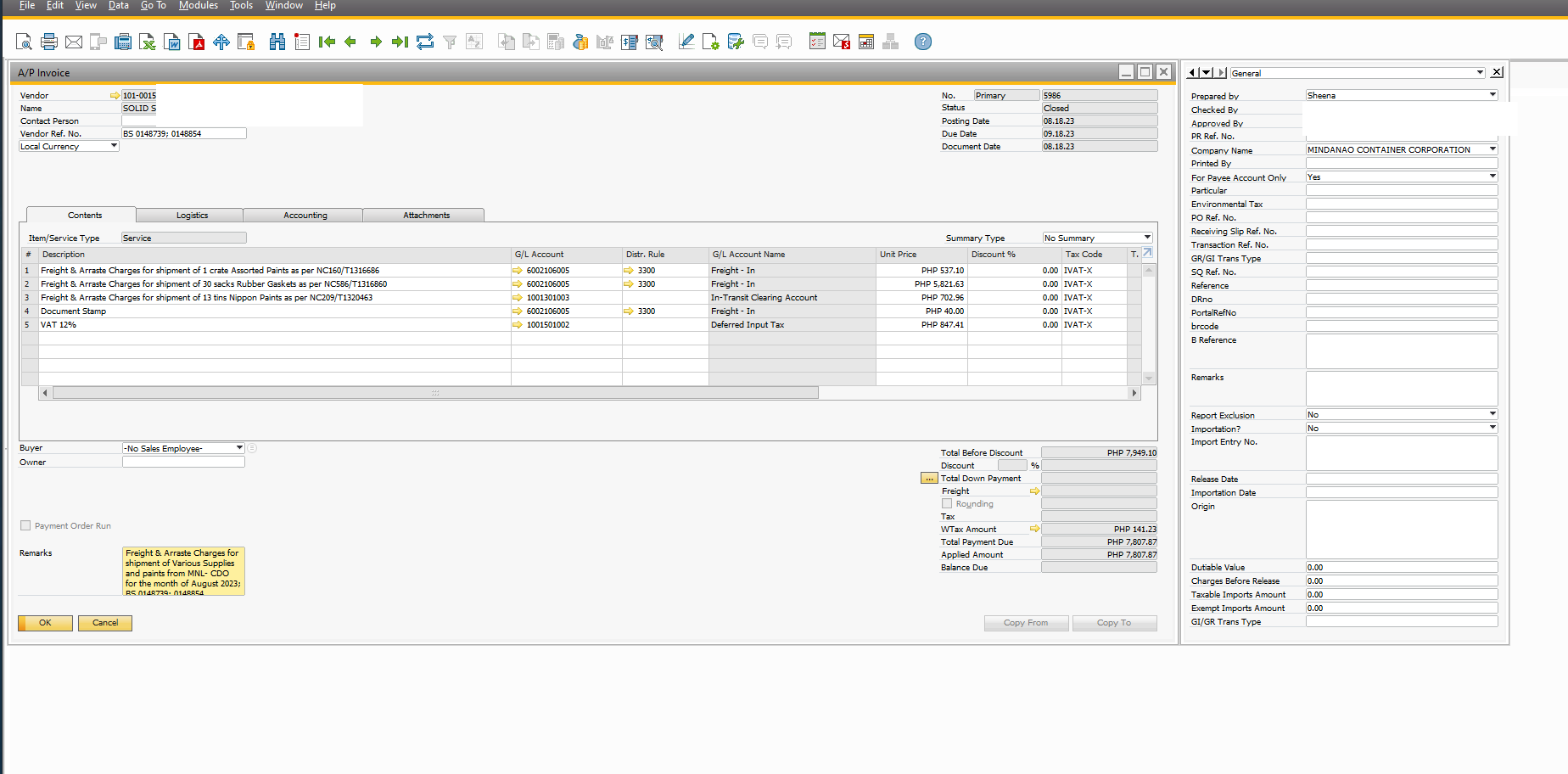This screenshot has height=774, width=1568.
Task: Switch to the Accounting tab
Action: point(305,216)
